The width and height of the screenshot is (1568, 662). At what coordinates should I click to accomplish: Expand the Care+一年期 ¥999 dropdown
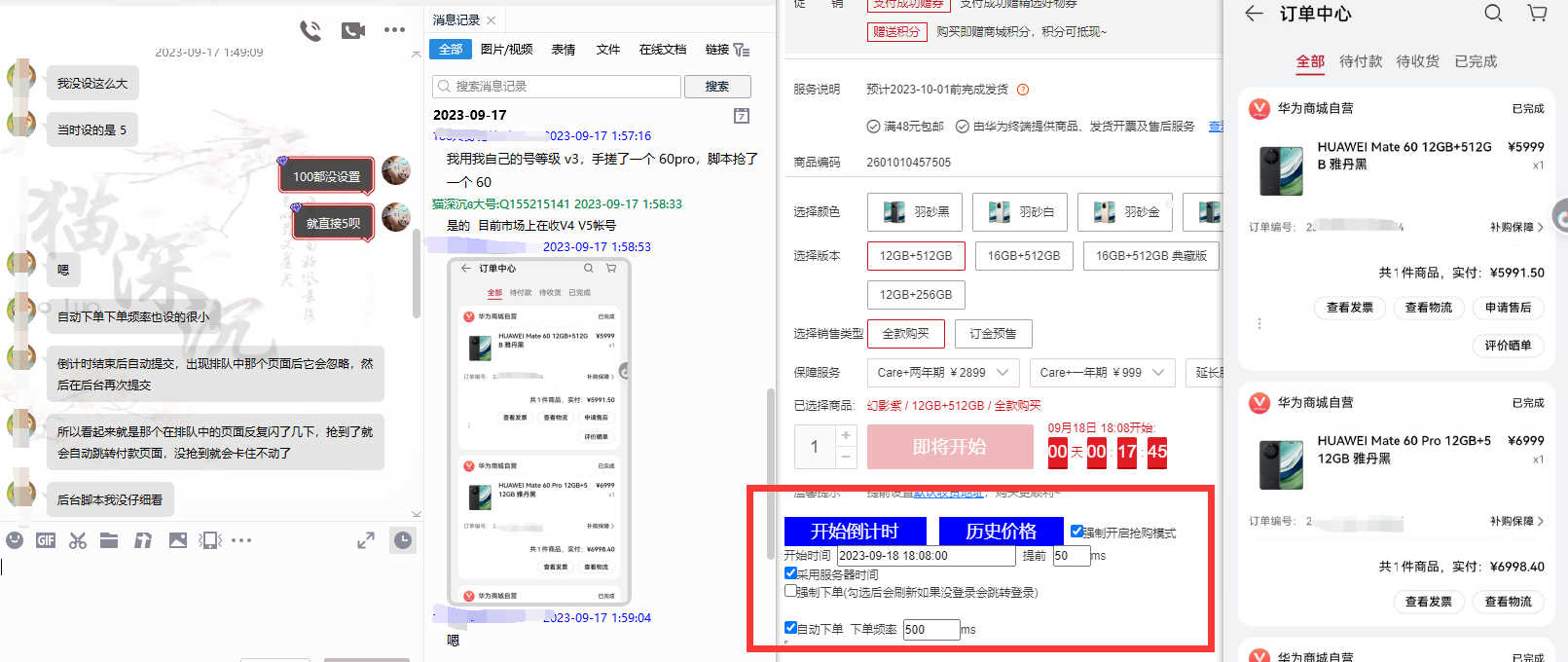(1158, 373)
